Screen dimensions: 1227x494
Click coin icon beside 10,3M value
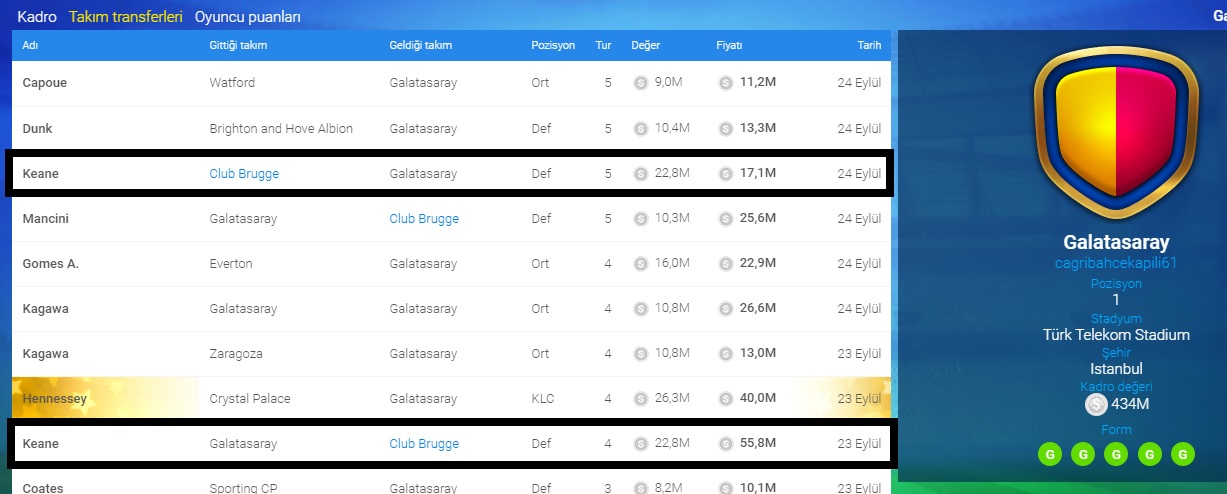click(x=641, y=218)
